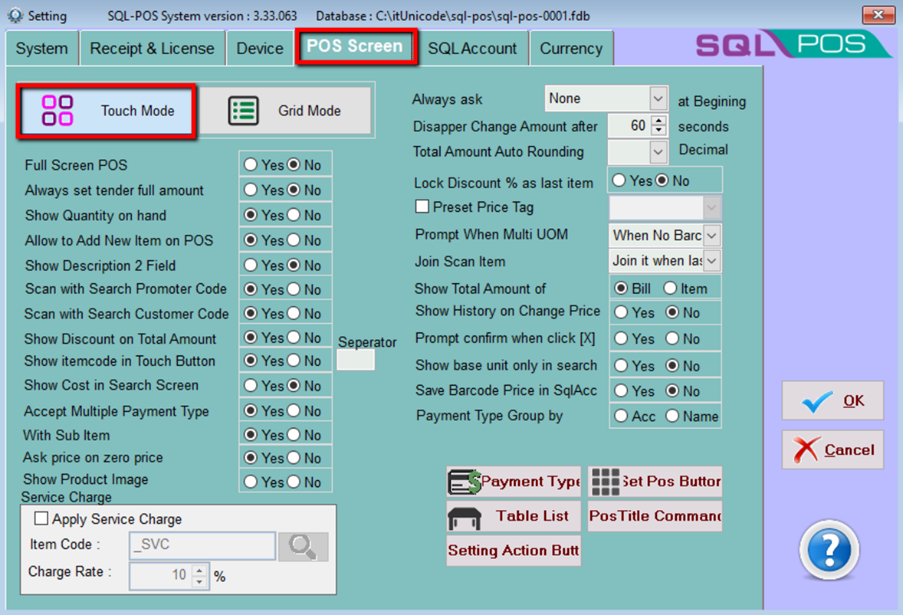Viewport: 903px width, 615px height.
Task: Expand Prompt When Multi UOM dropdown
Action: (x=711, y=236)
